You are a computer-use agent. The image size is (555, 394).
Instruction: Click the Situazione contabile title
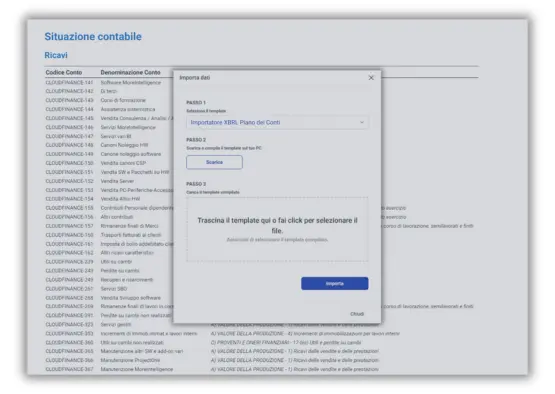coord(93,36)
